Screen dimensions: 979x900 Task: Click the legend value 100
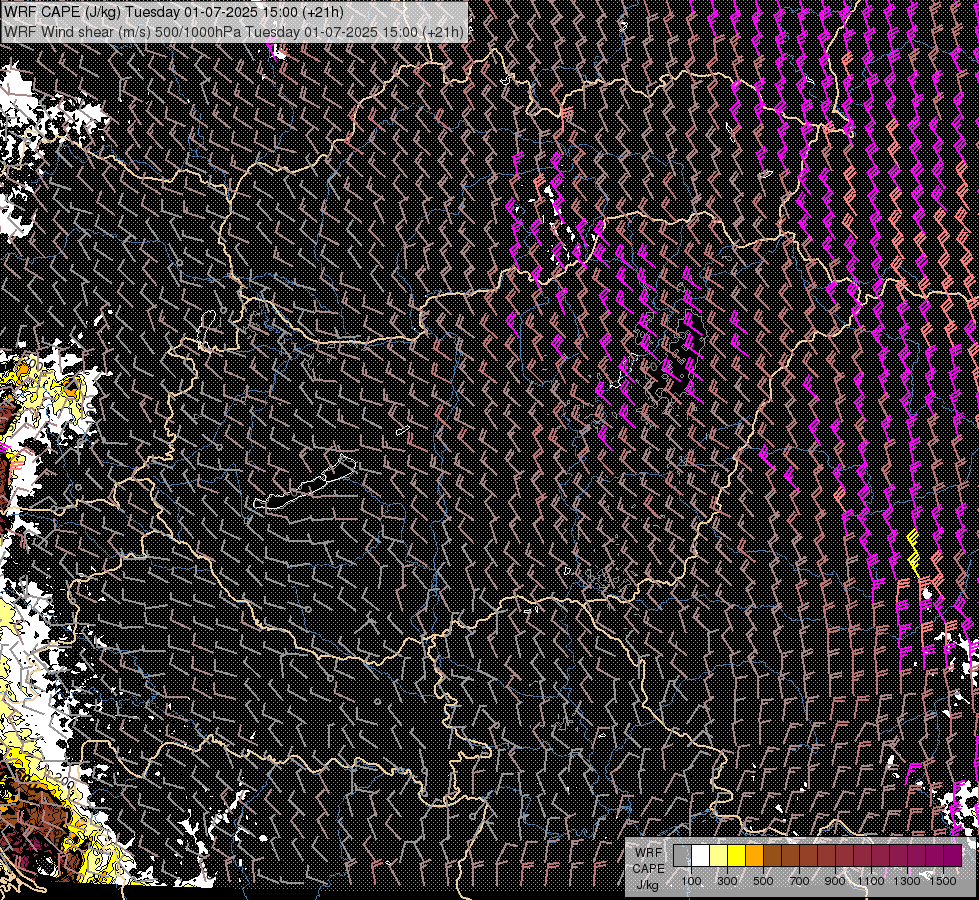[691, 881]
